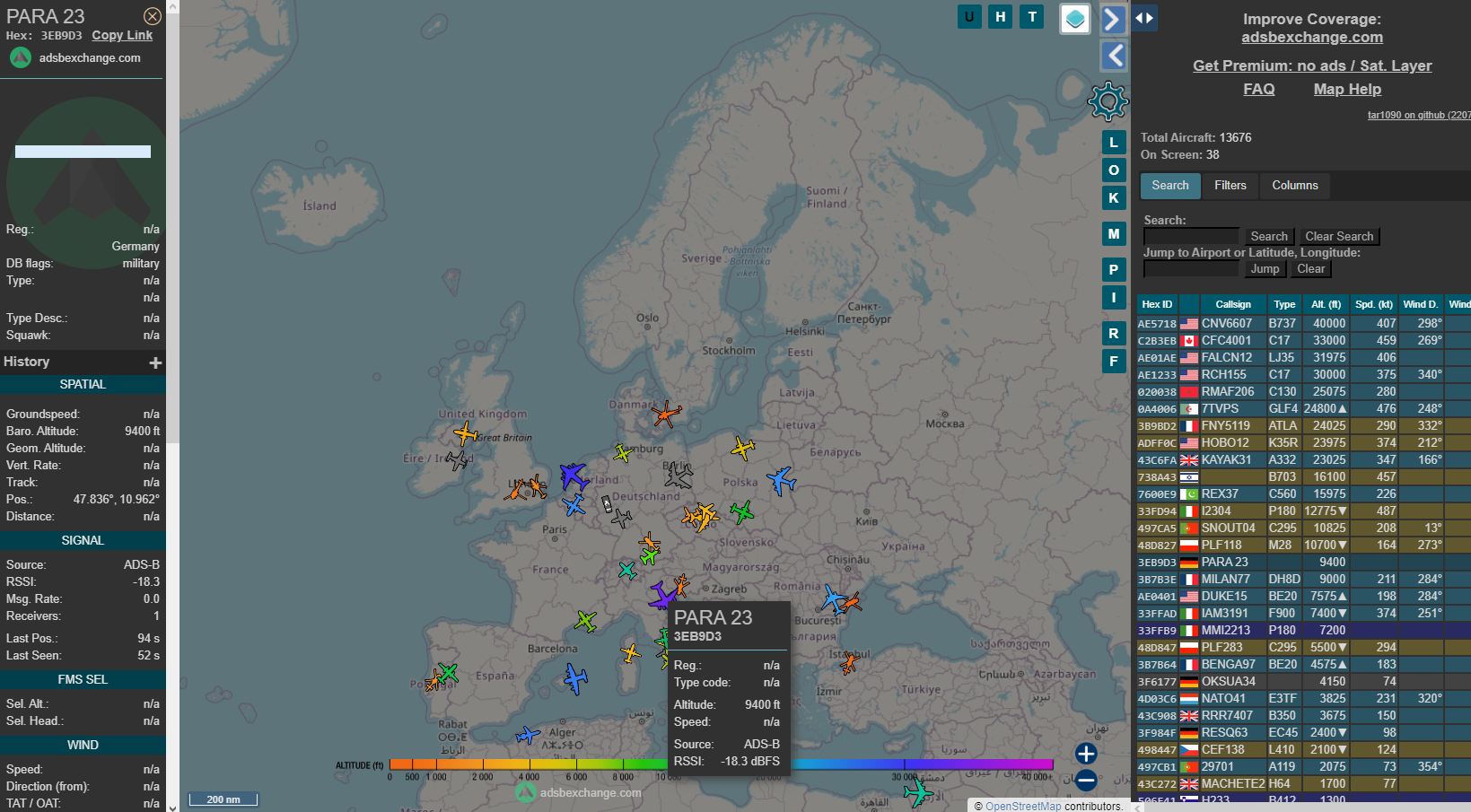This screenshot has height=812, width=1471.
Task: Click the Jump button
Action: point(1265,268)
